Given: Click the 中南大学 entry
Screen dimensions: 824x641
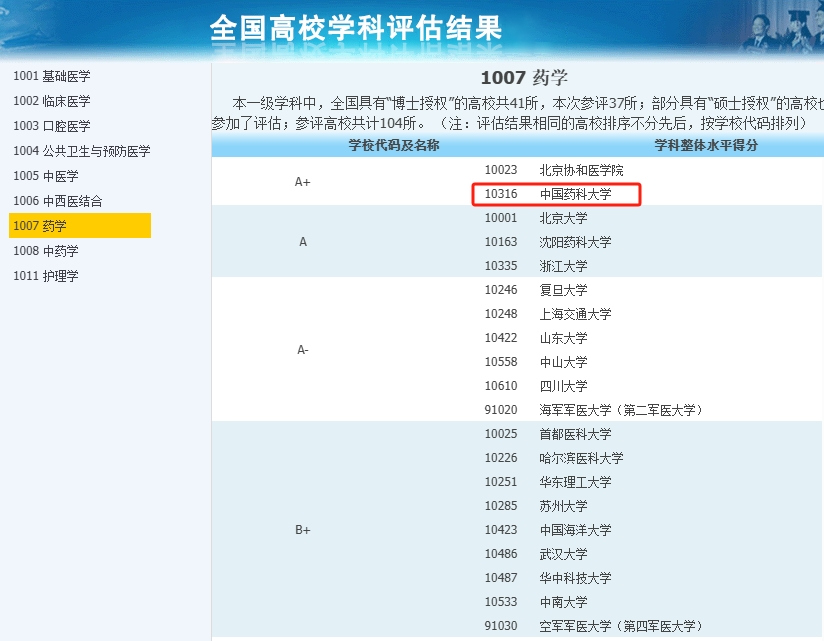Looking at the screenshot, I should (563, 602).
